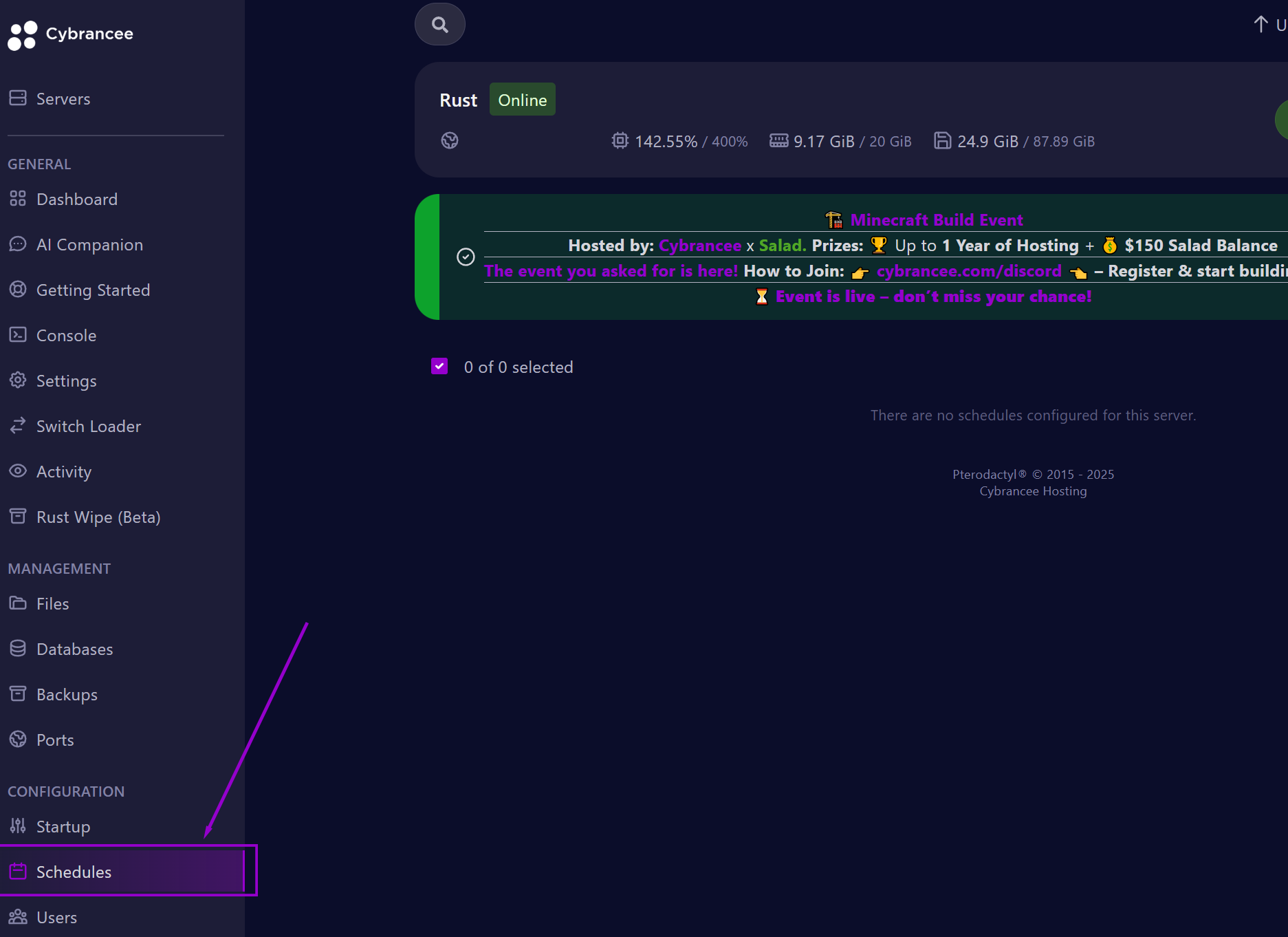The height and width of the screenshot is (937, 1288).
Task: Click the CPU usage chip icon
Action: (x=620, y=140)
